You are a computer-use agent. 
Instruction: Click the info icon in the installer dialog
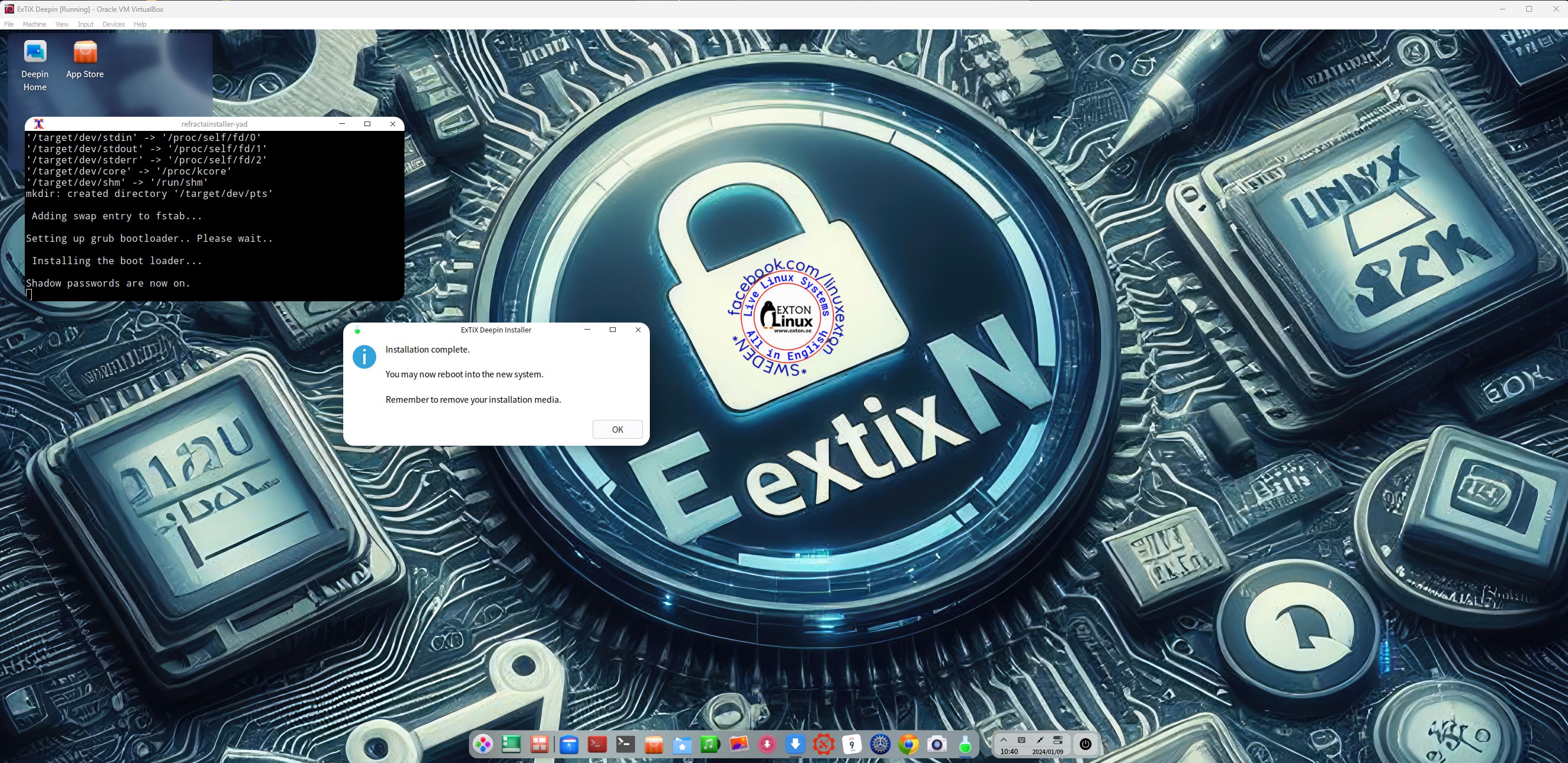click(364, 357)
